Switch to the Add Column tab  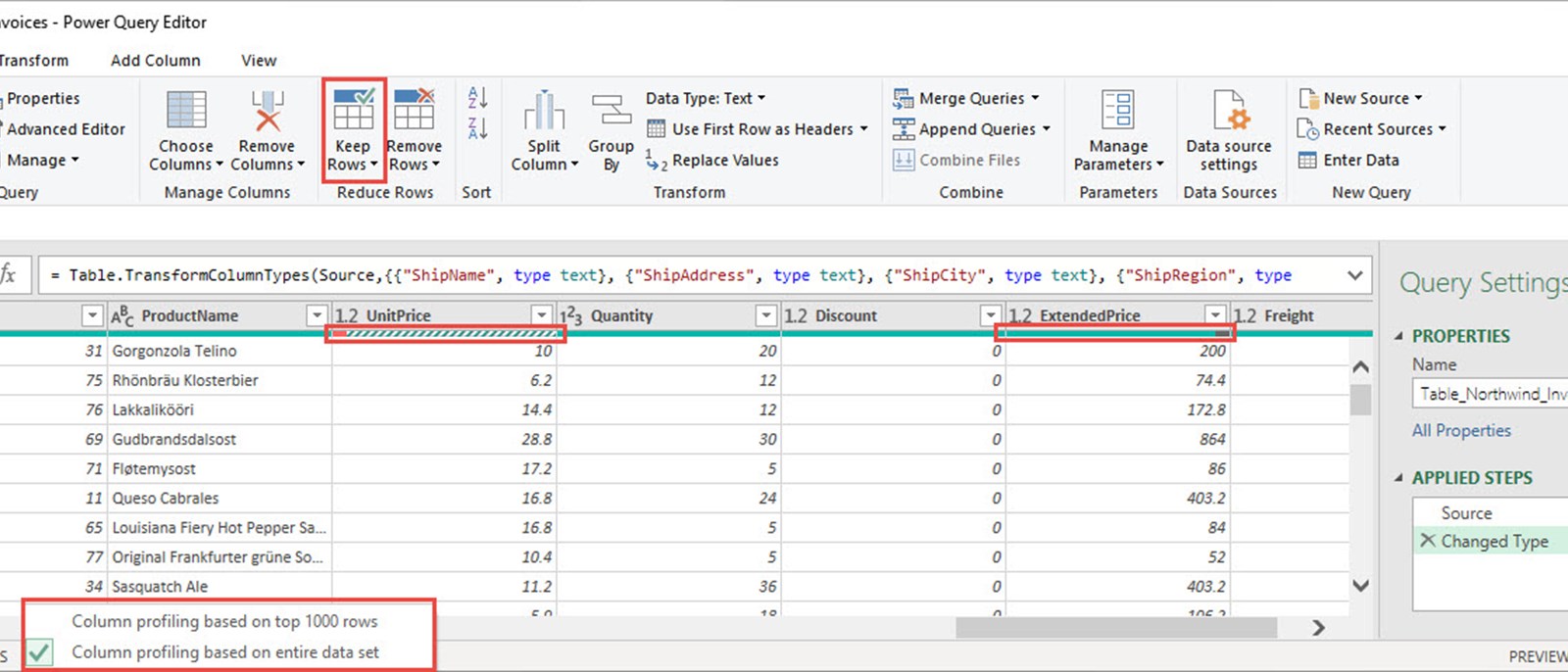(x=155, y=61)
